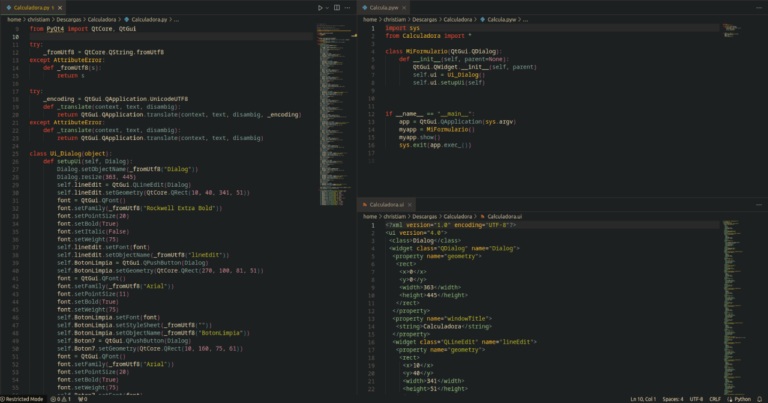Click '<ui version="4.0">' line
This screenshot has width=768, height=403.
click(x=416, y=233)
